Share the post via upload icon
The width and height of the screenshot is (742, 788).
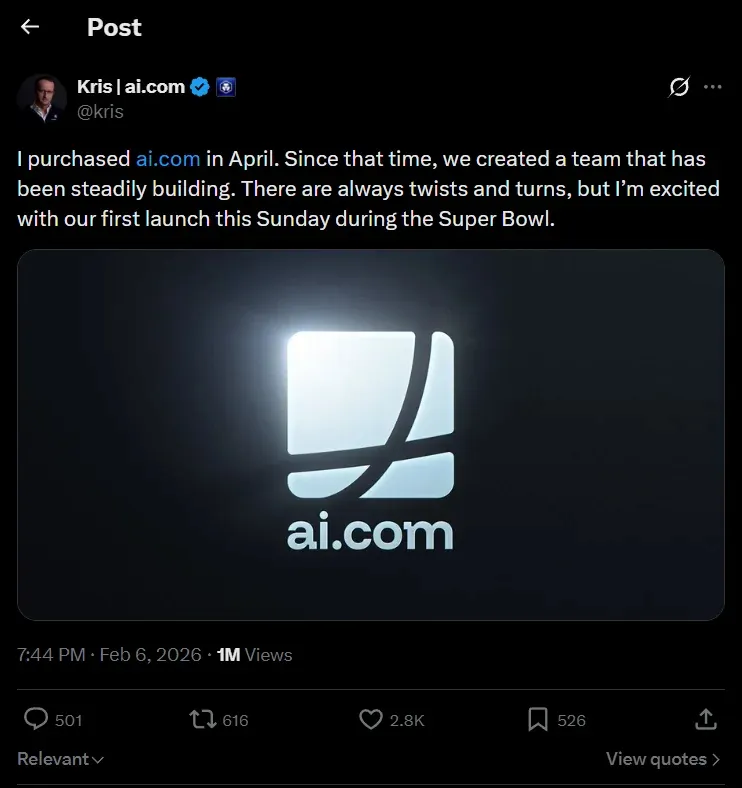click(705, 719)
